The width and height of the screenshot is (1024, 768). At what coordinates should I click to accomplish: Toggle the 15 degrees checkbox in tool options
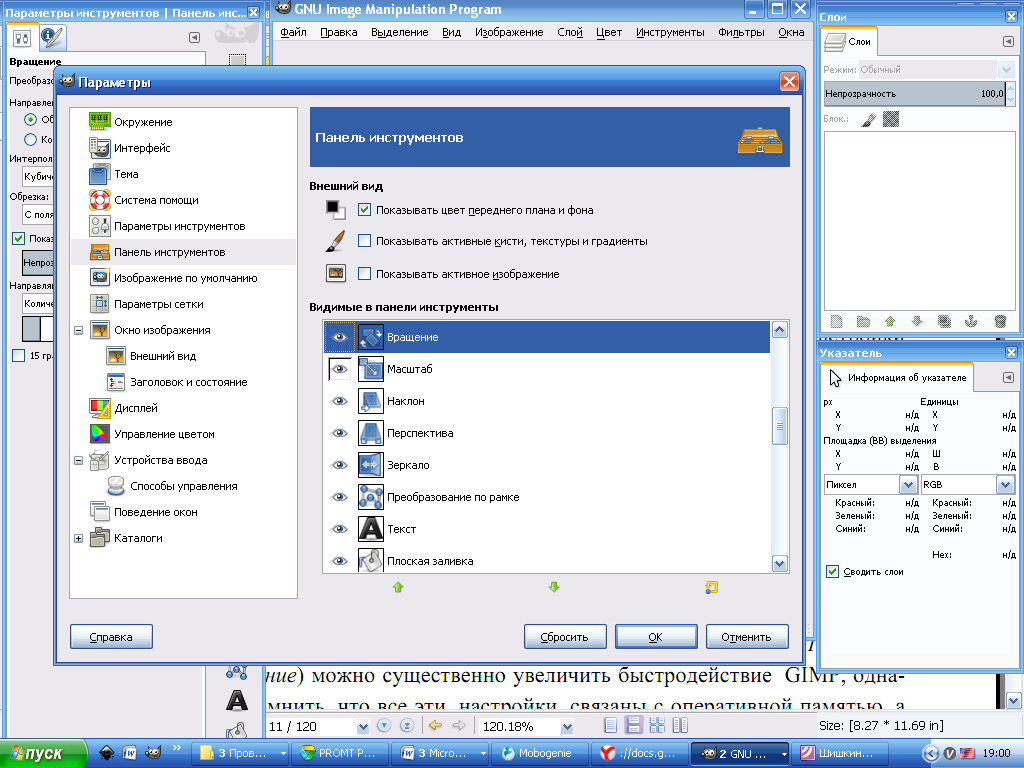(18, 355)
